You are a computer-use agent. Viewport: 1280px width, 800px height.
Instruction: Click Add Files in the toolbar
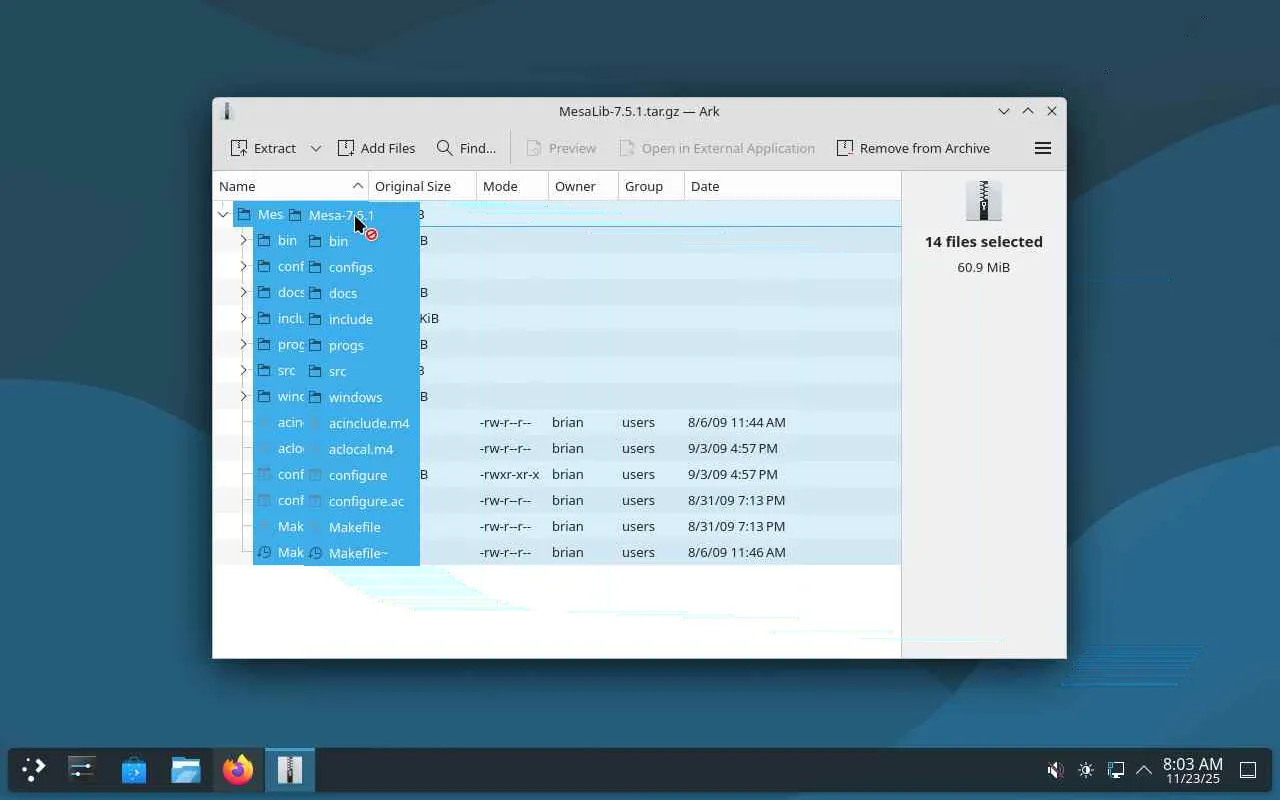(x=376, y=148)
